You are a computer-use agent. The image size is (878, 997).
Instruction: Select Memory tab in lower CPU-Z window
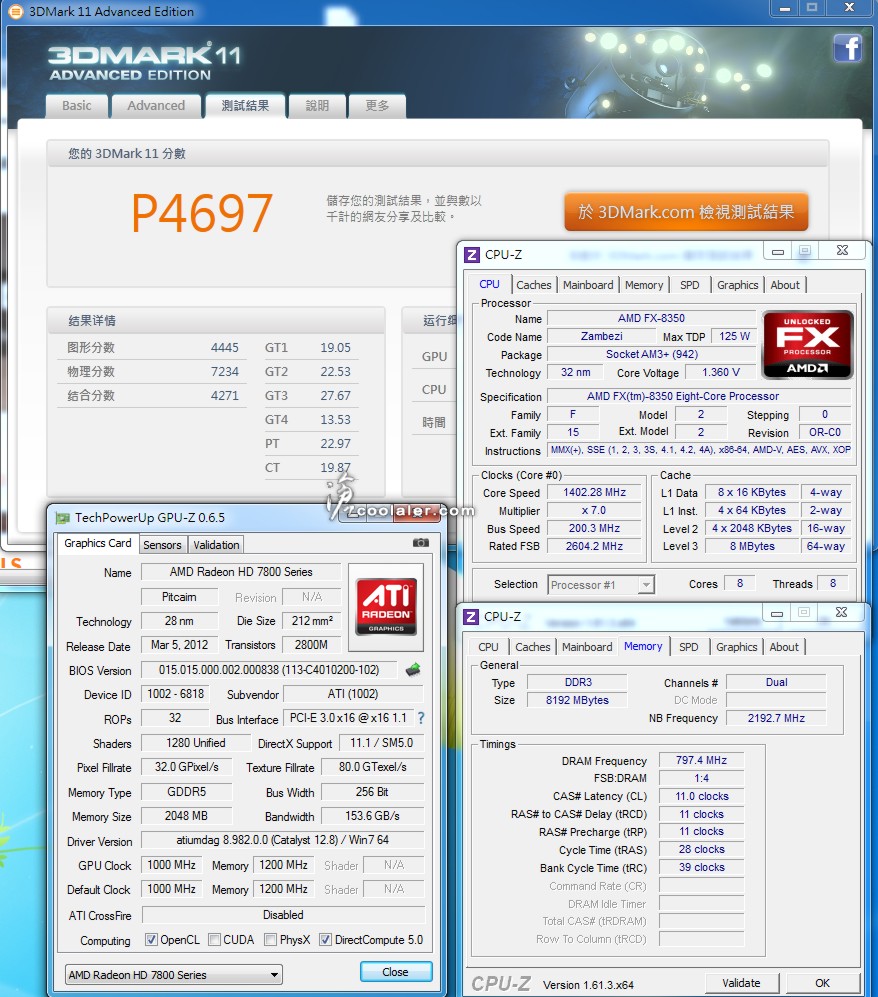point(643,646)
